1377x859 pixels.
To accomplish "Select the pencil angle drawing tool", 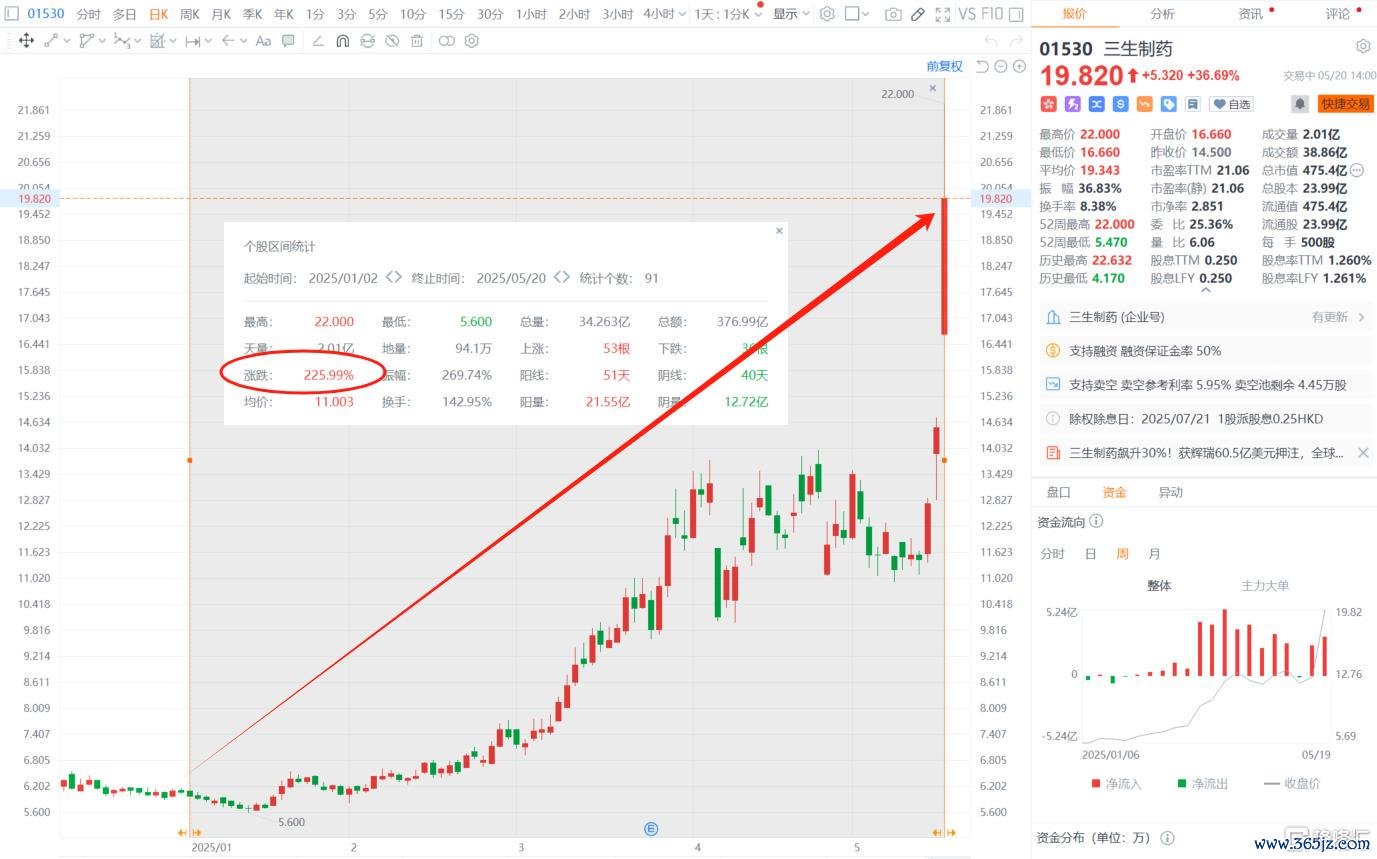I will click(318, 41).
